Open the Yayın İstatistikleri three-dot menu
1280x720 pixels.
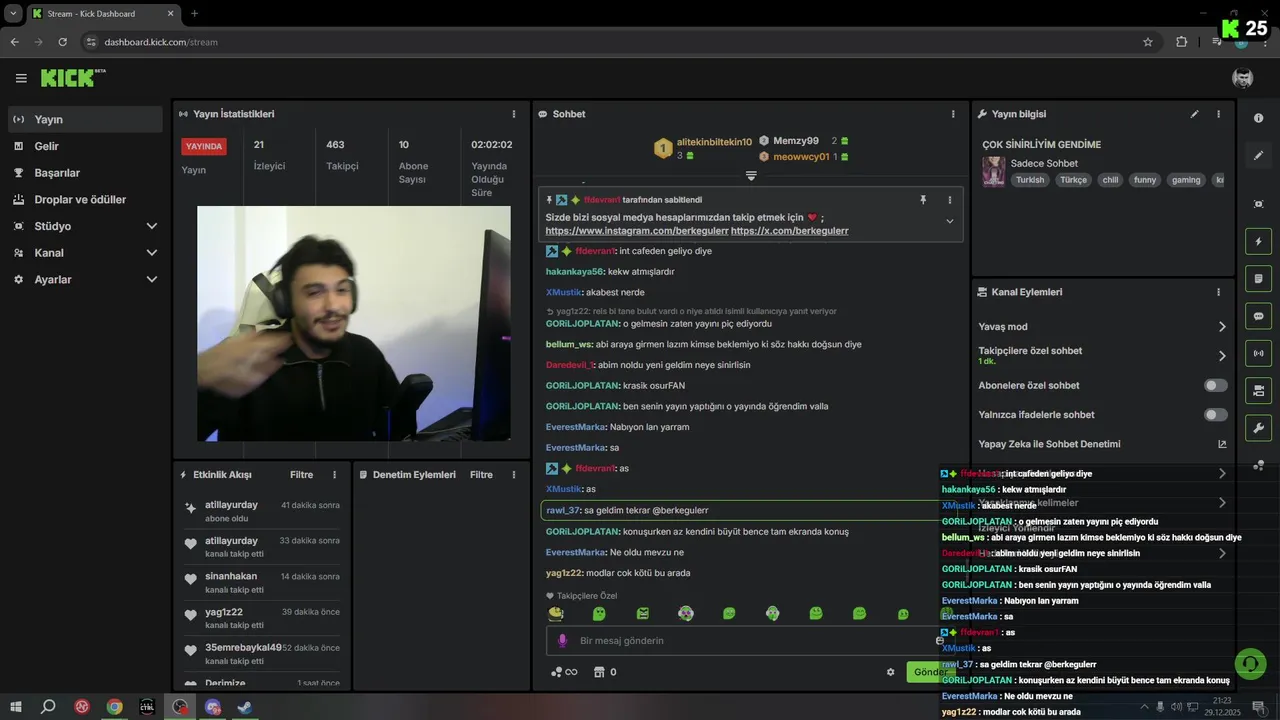pos(514,114)
